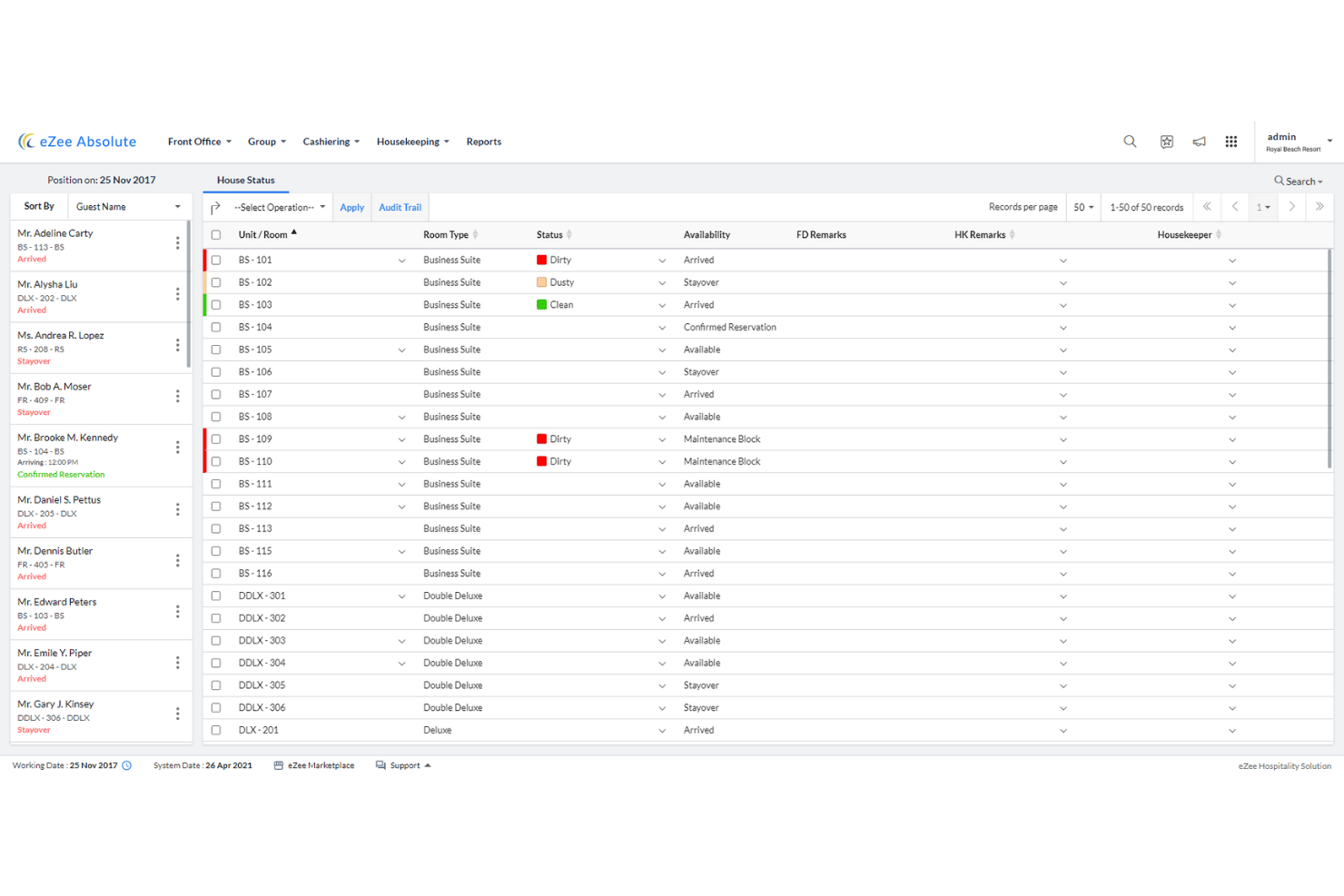1344x896 pixels.
Task: Go to the first page of records
Action: tap(1207, 207)
